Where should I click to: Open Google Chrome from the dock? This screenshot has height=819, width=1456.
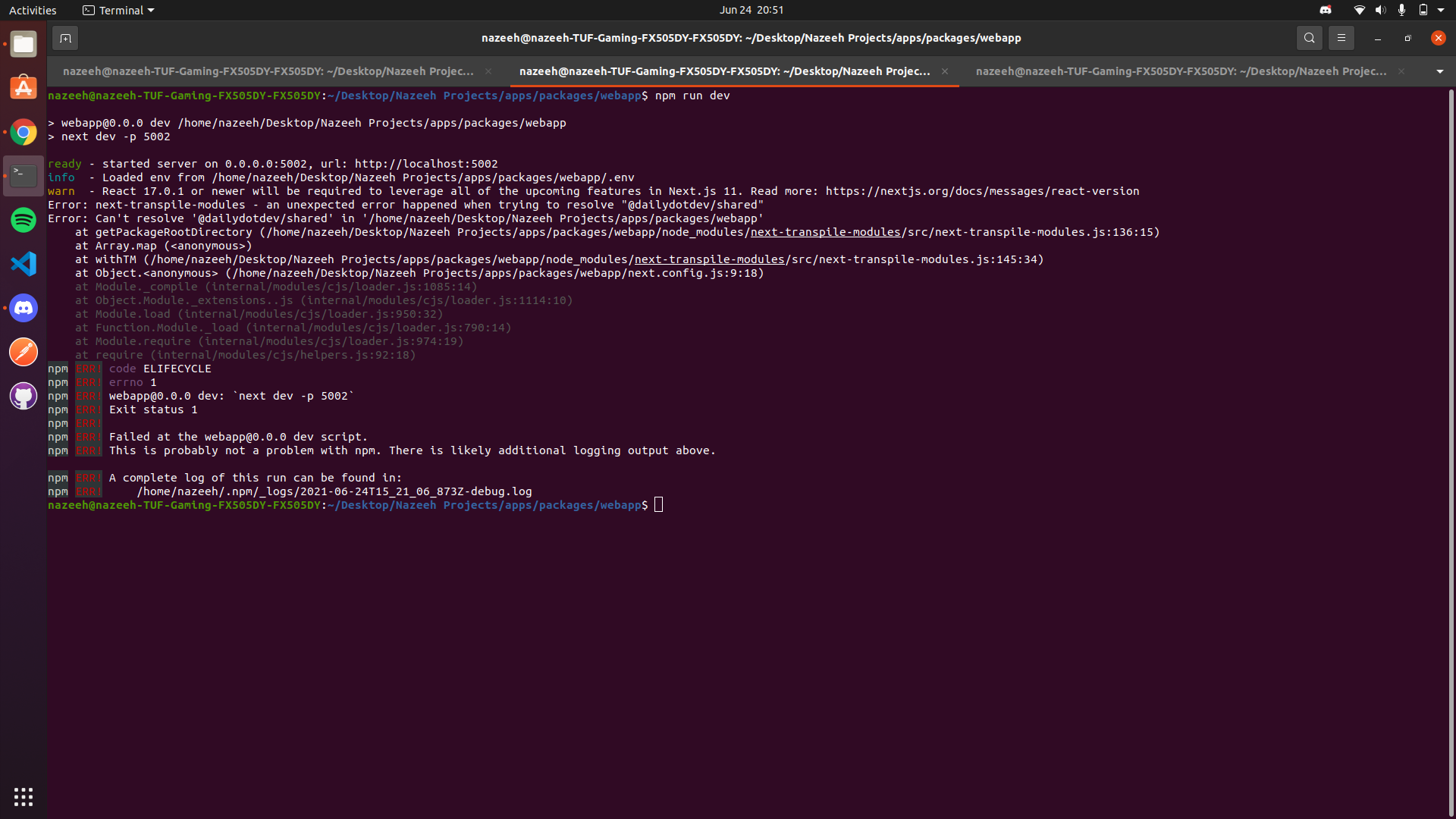24,133
